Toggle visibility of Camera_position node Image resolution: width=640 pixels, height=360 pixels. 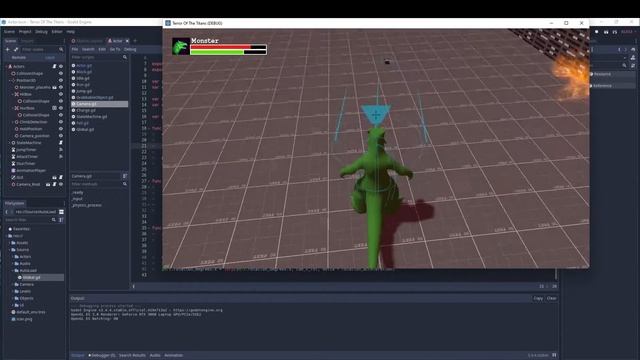pyautogui.click(x=61, y=136)
